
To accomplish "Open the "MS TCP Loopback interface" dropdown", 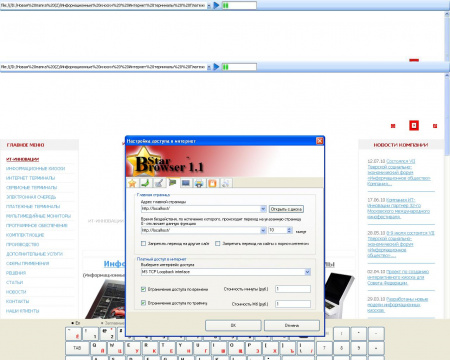I will (x=308, y=272).
